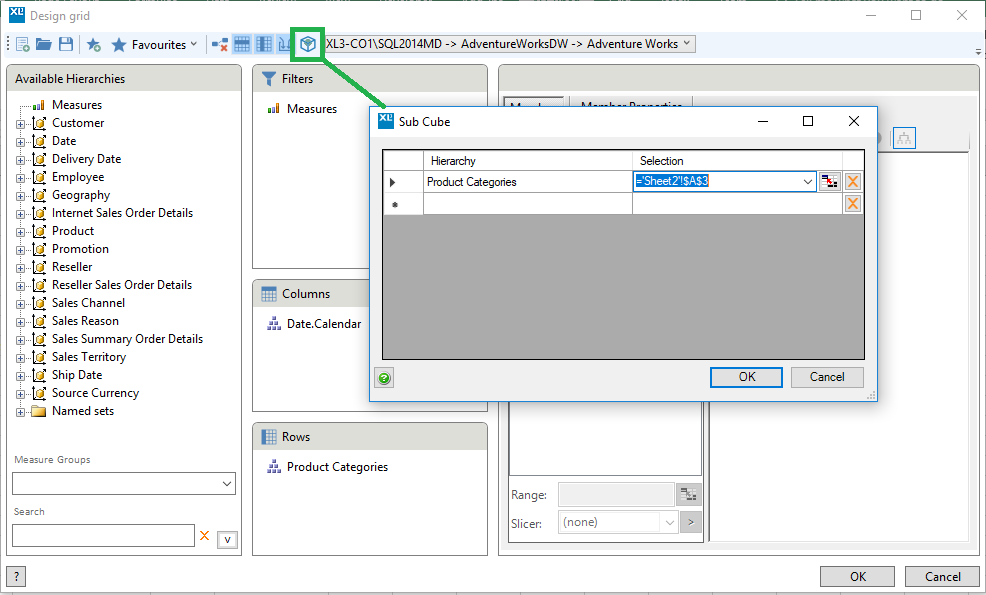Open the help icon in Sub Cube dialog
Screen dimensions: 986x595
[384, 377]
